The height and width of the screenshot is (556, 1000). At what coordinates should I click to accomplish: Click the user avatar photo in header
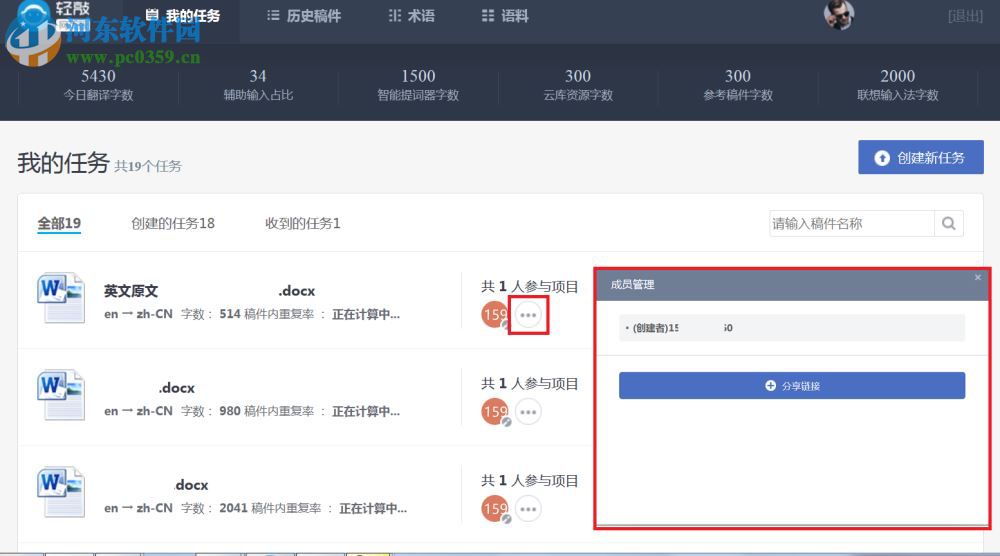tap(839, 14)
